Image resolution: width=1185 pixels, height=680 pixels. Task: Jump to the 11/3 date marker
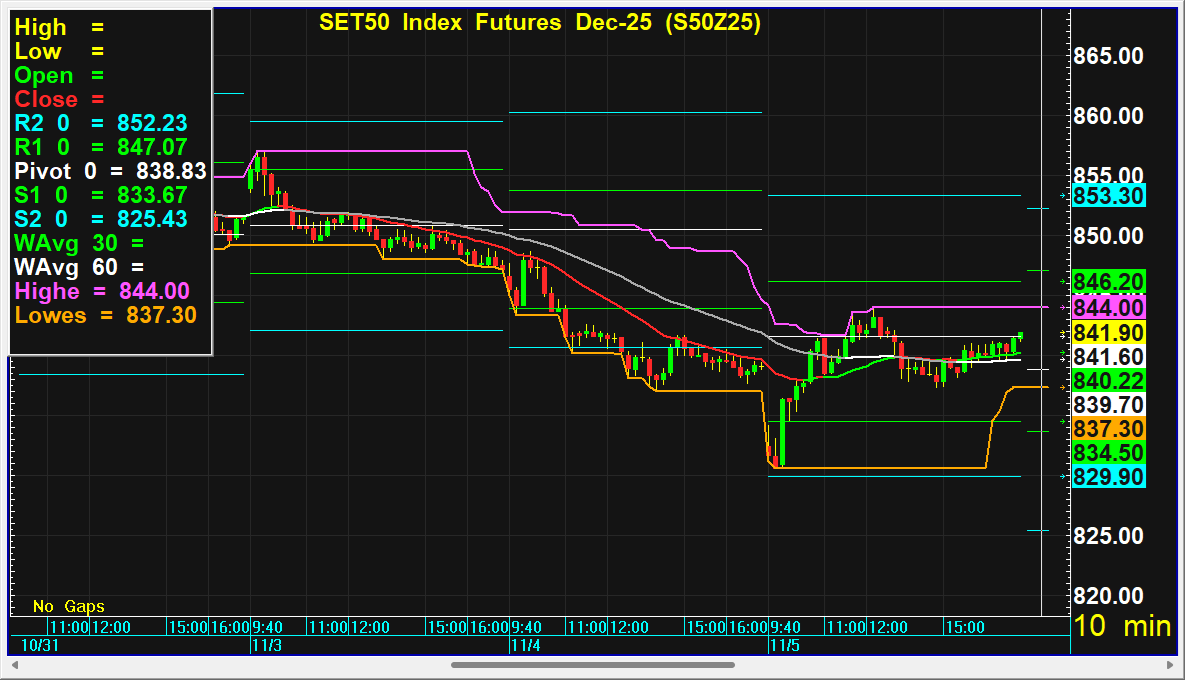[x=263, y=646]
